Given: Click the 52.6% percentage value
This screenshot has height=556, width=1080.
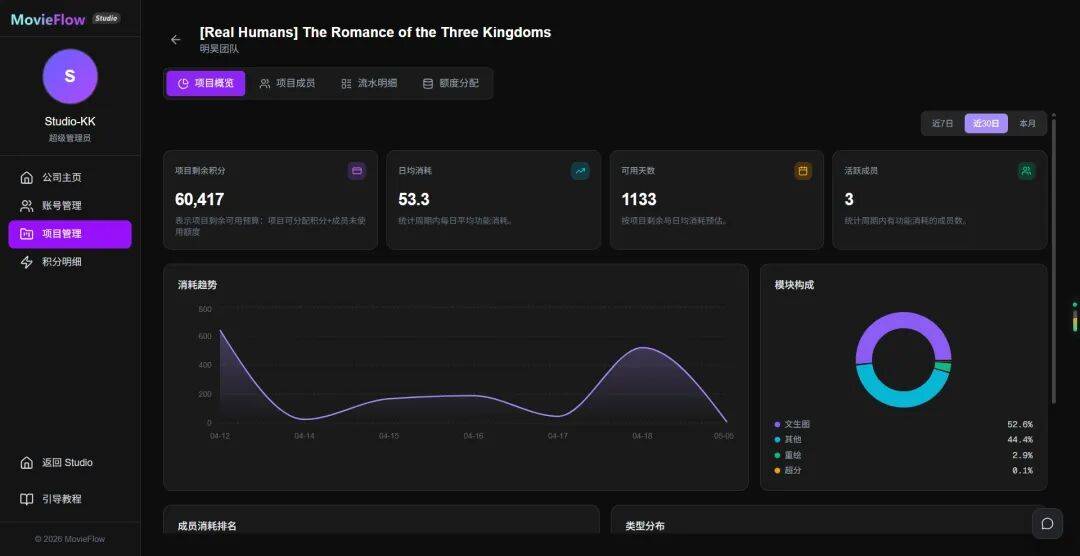Looking at the screenshot, I should [1020, 424].
